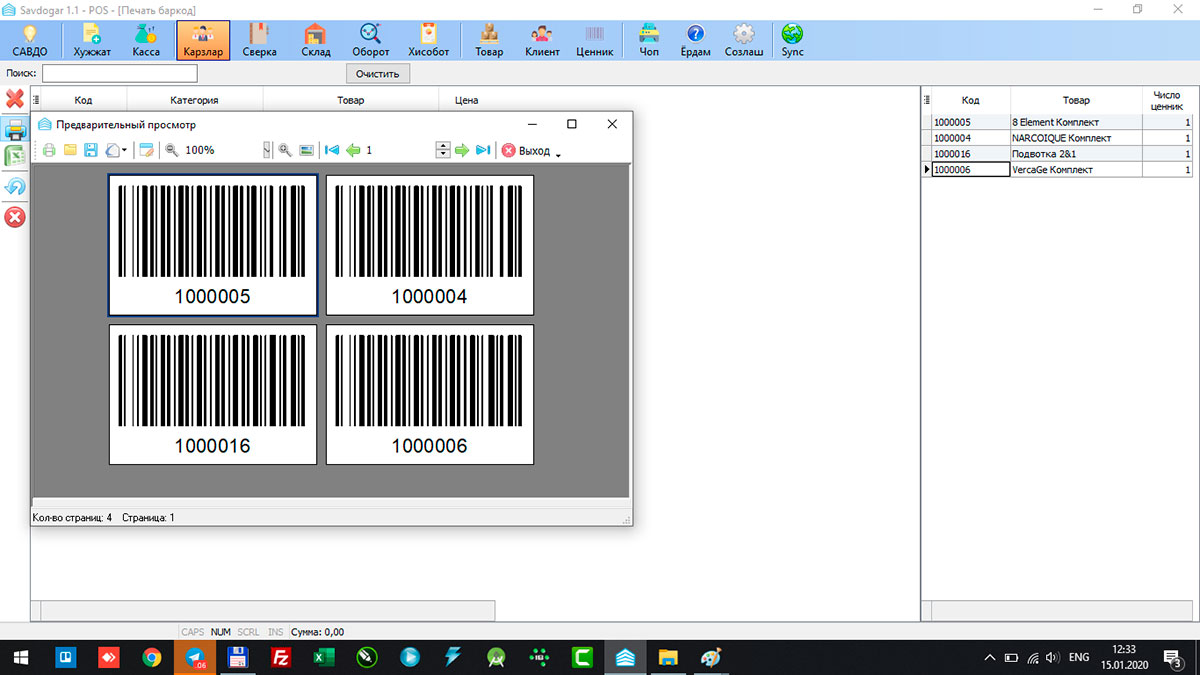This screenshot has width=1200, height=675.
Task: Click the zoom in magnifier icon
Action: pos(285,150)
